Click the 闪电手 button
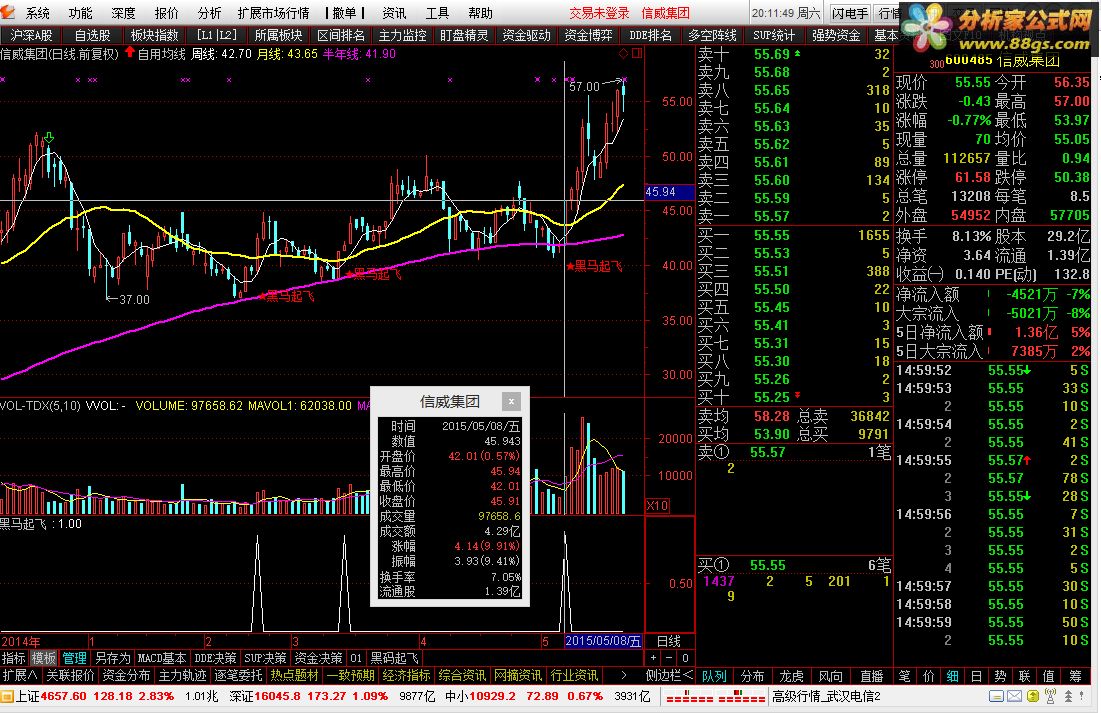Image resolution: width=1101 pixels, height=713 pixels. click(850, 13)
